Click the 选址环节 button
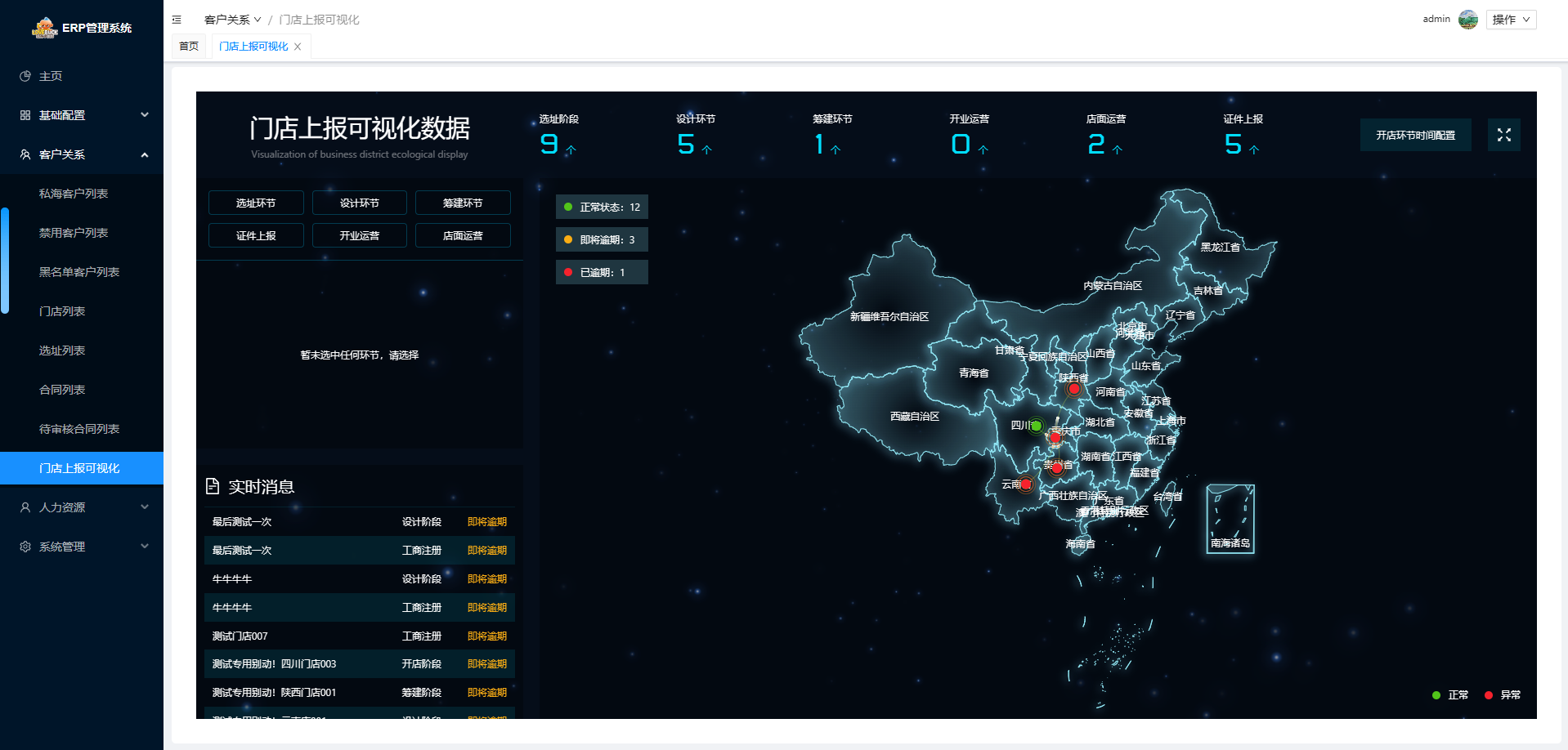 click(x=256, y=203)
